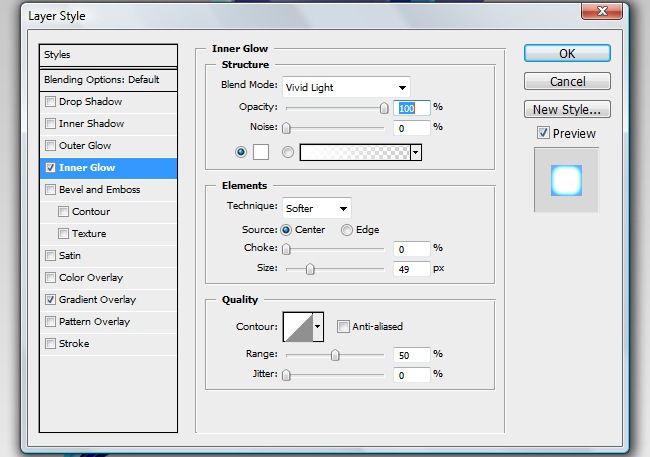Disable the Preview checkbox
Screen dimensions: 650x457
coord(543,133)
